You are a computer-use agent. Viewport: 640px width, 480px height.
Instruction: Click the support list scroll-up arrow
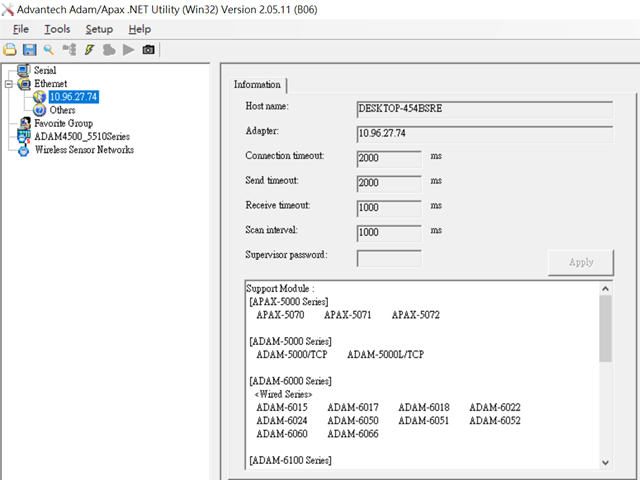tap(605, 289)
